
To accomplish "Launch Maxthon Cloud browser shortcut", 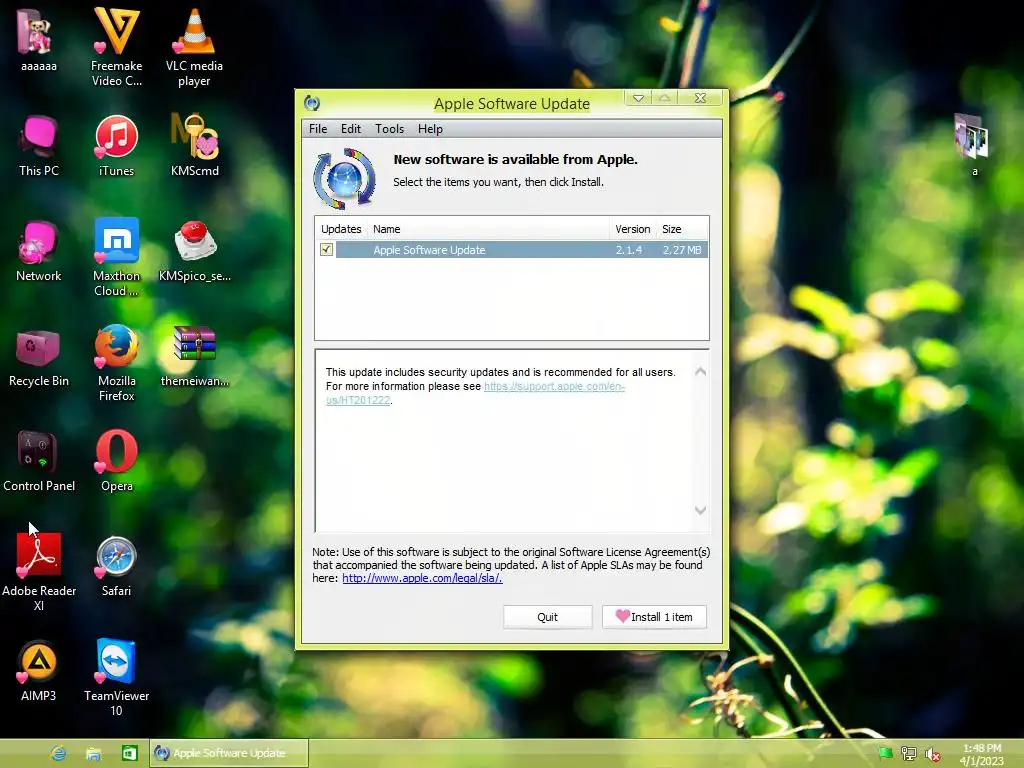I will [116, 257].
